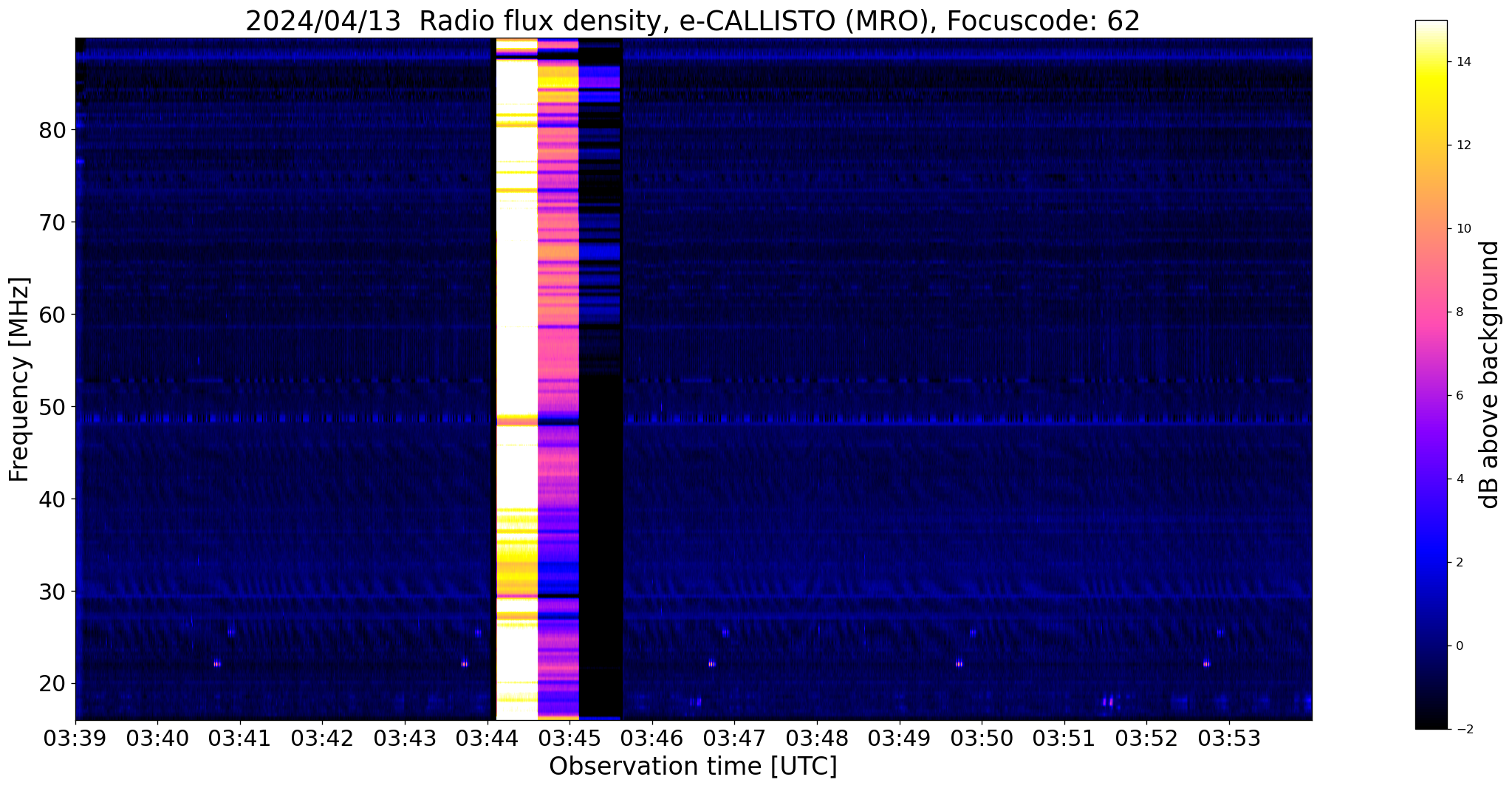Click the 'dB above background' colorbar label
The image size is (1512, 788).
tap(1490, 374)
